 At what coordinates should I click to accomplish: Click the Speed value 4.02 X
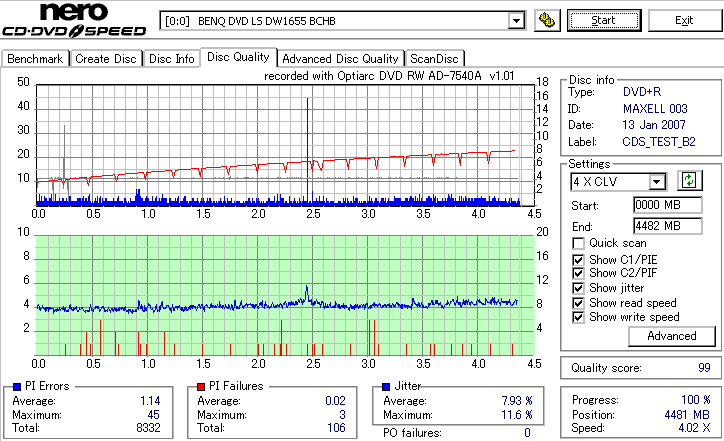click(x=694, y=428)
